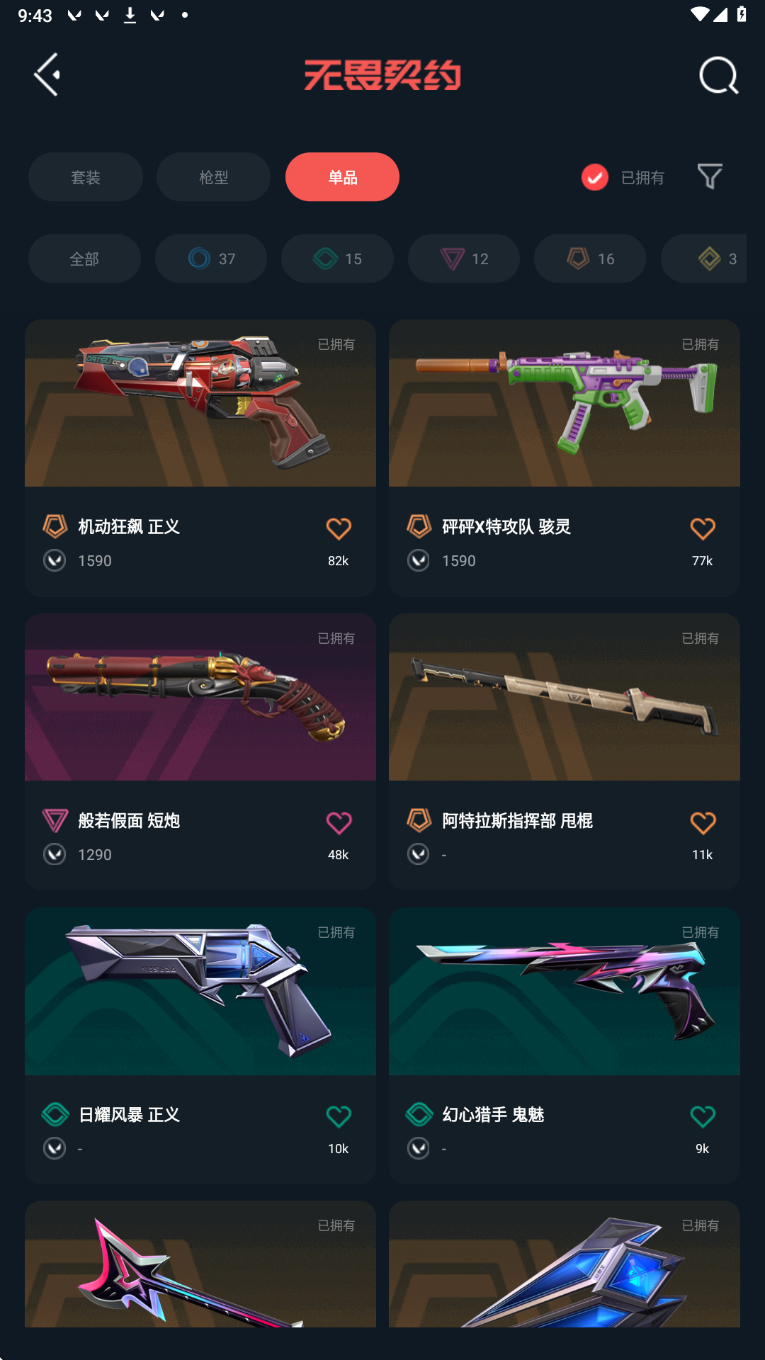Select pink triangle tier 12 filter

(x=464, y=259)
